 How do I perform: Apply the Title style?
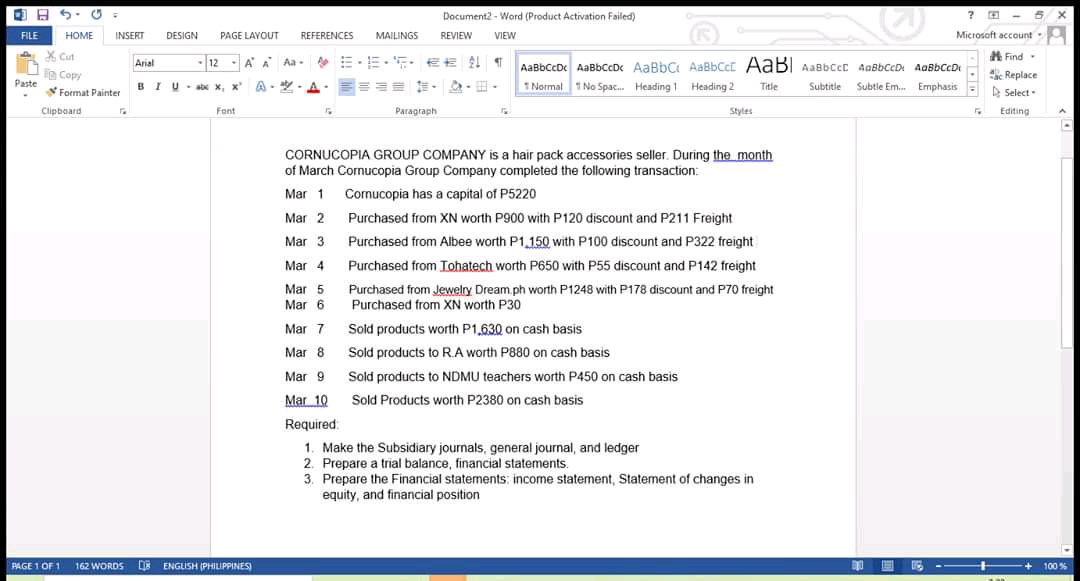(x=769, y=74)
